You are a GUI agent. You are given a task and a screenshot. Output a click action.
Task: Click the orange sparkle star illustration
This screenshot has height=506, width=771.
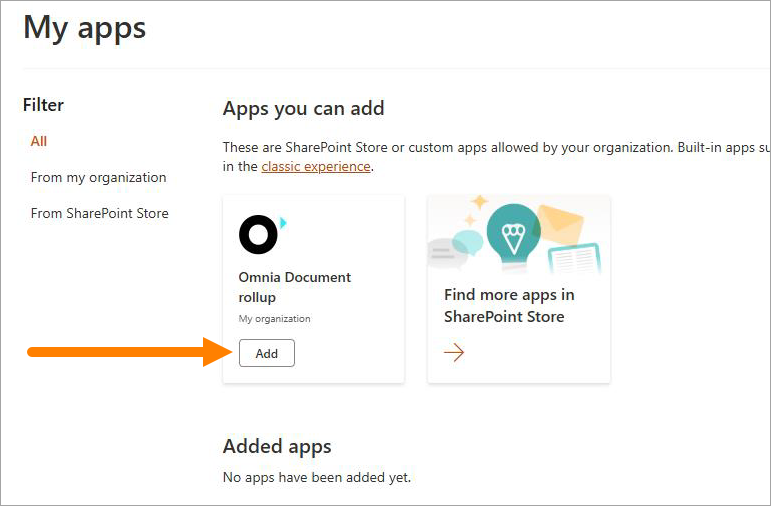point(479,201)
